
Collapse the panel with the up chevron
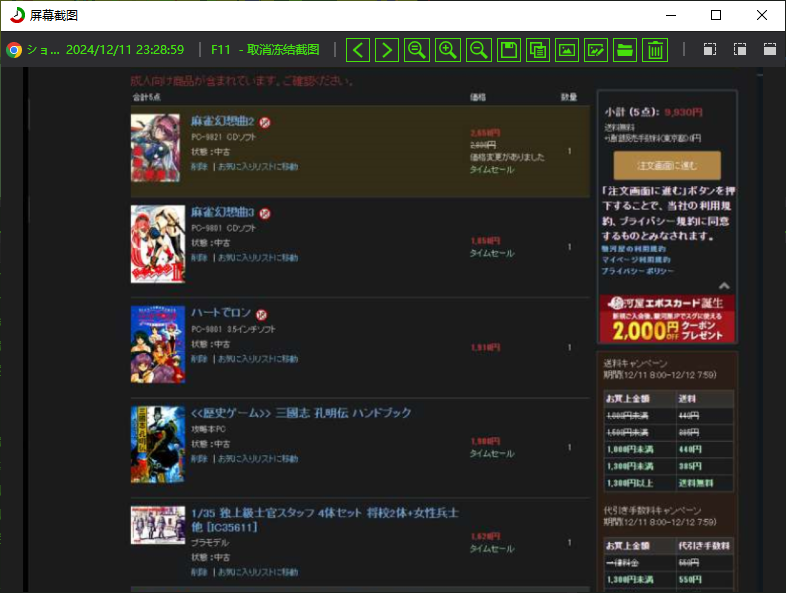(724, 286)
